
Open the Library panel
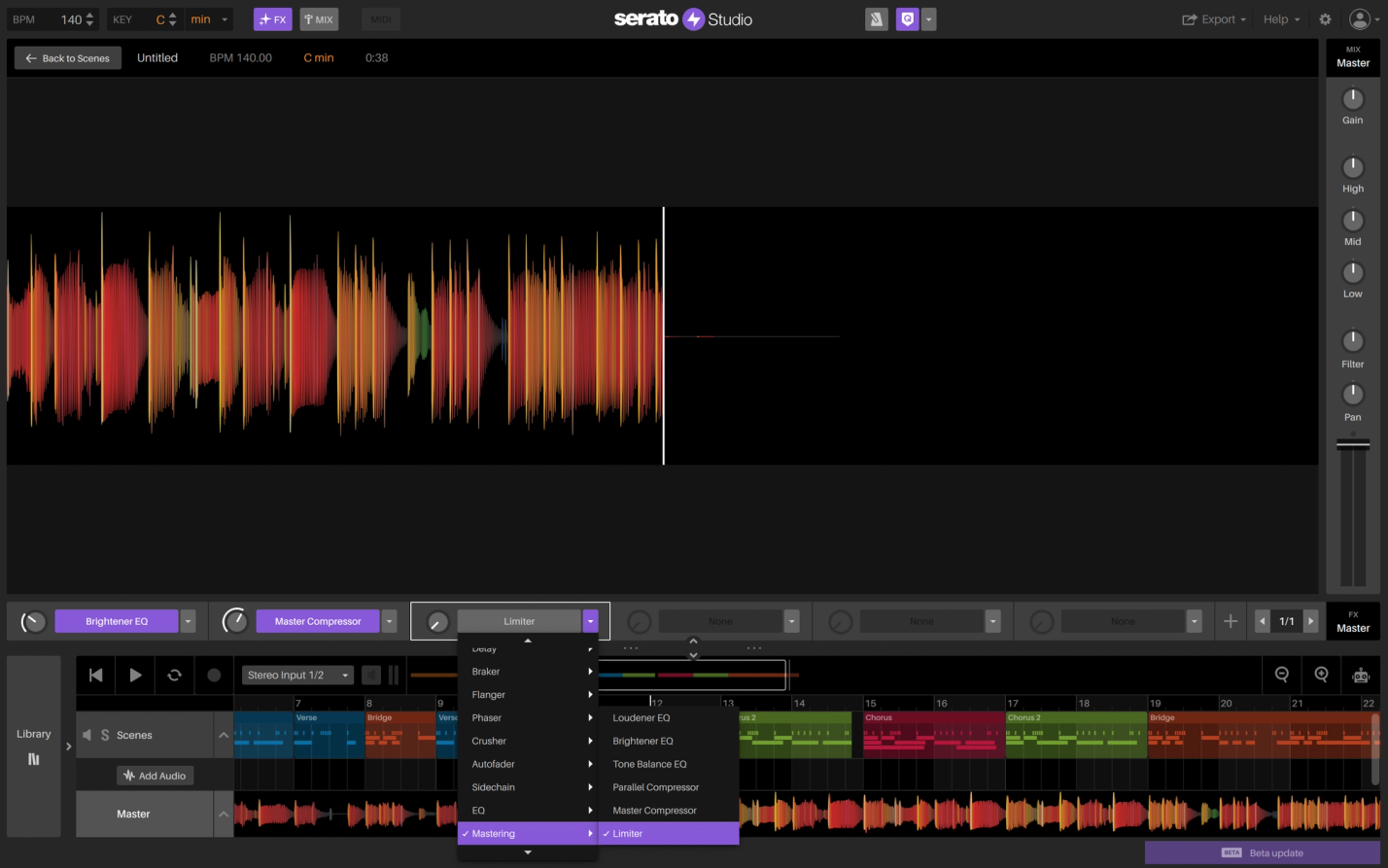pyautogui.click(x=34, y=744)
